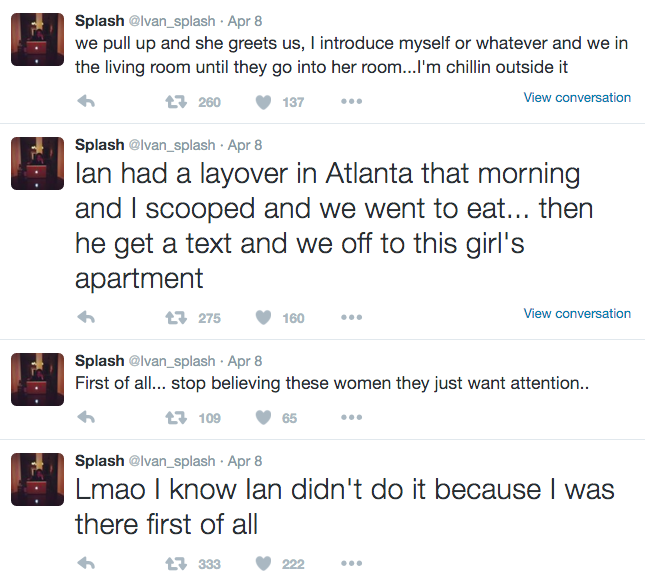The height and width of the screenshot is (584, 645).
Task: Open more options on 'we pull up' tweet
Action: click(351, 101)
